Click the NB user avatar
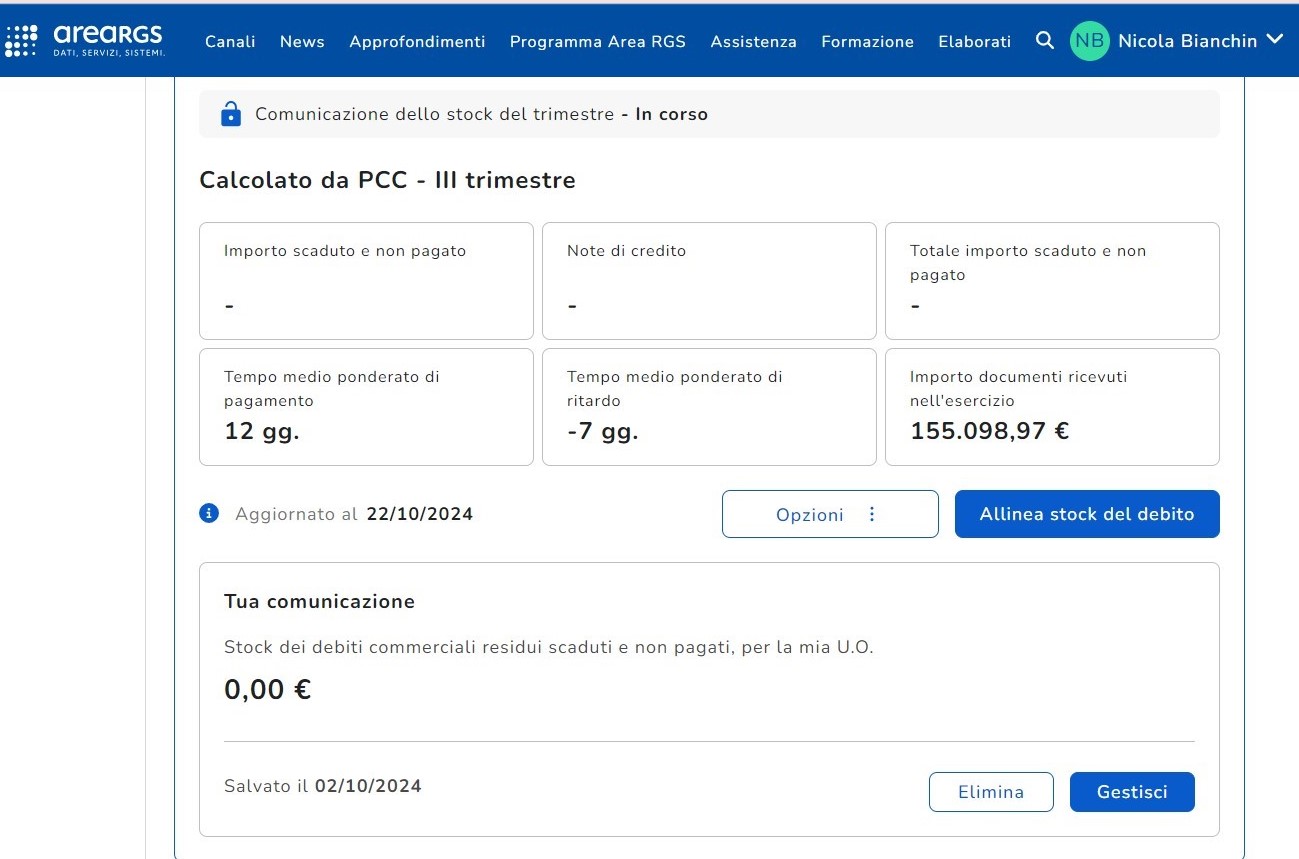The image size is (1299, 859). coord(1090,41)
